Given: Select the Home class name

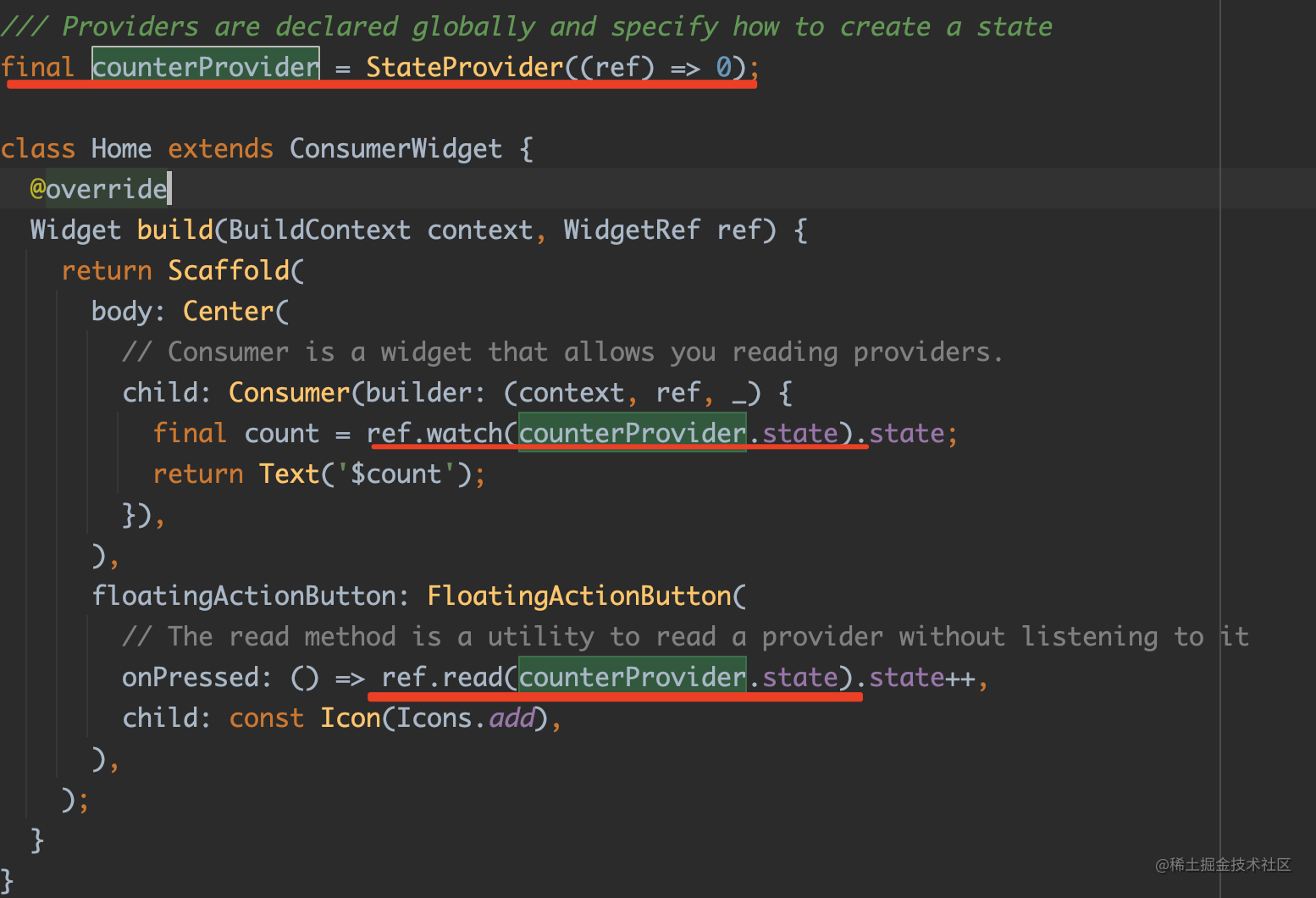Looking at the screenshot, I should pyautogui.click(x=121, y=148).
